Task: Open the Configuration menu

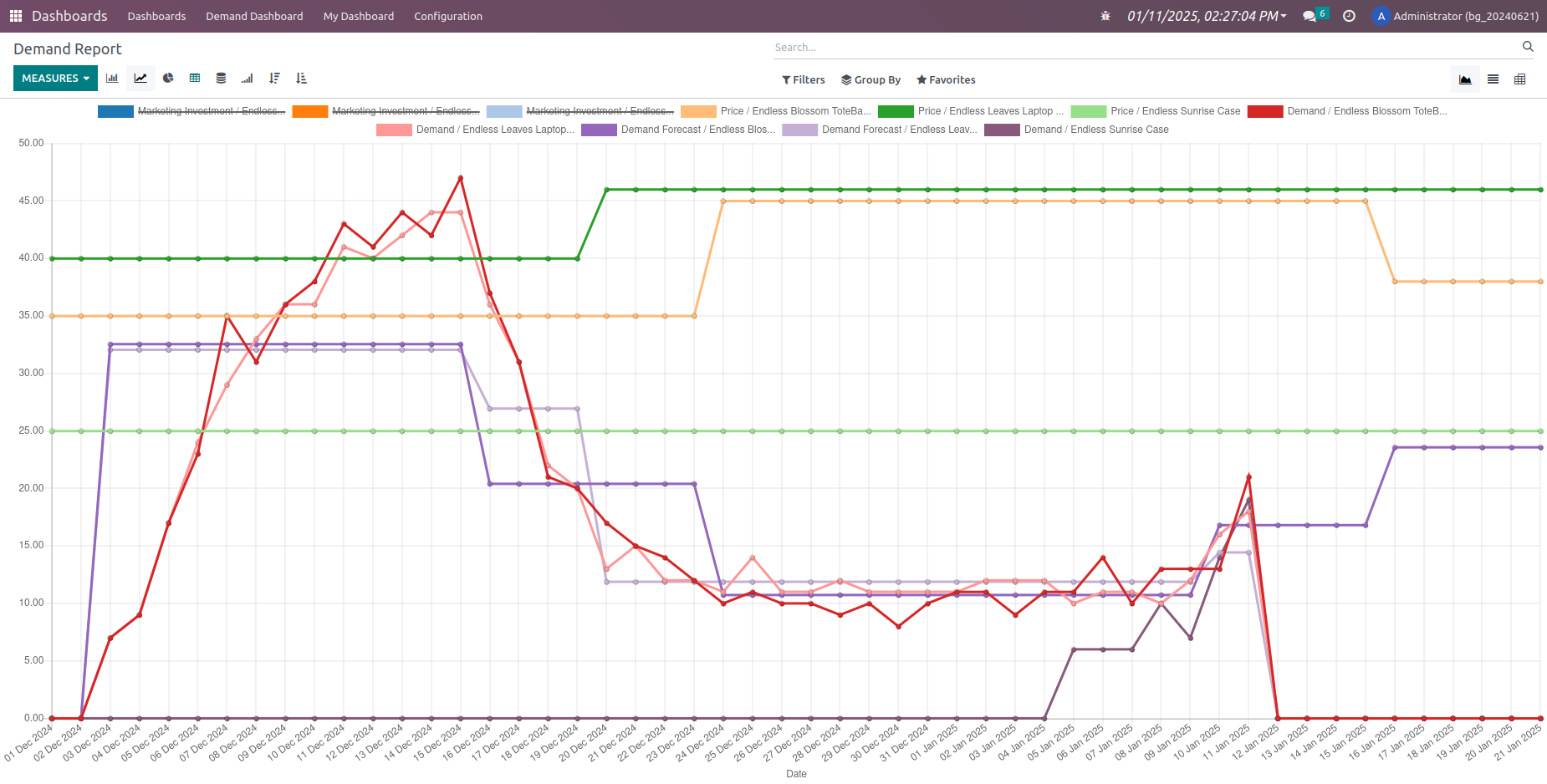Action: pyautogui.click(x=447, y=16)
